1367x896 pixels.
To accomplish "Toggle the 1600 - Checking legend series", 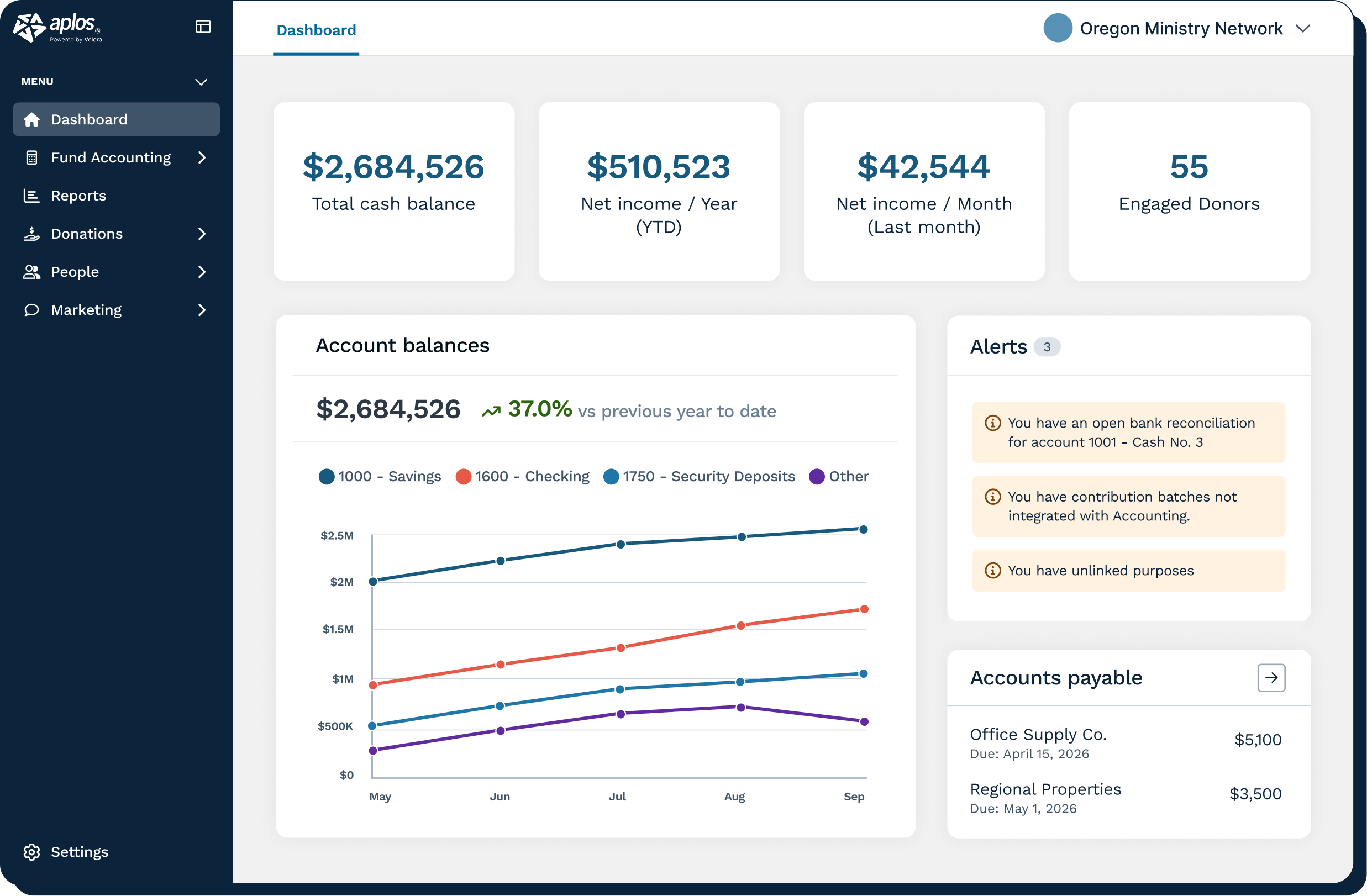I will [x=522, y=476].
